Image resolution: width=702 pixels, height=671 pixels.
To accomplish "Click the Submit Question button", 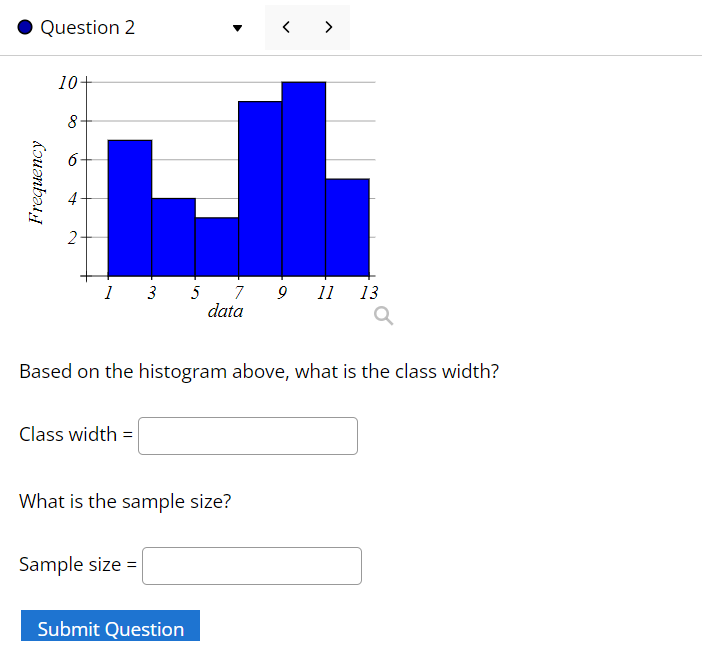I will [x=111, y=626].
